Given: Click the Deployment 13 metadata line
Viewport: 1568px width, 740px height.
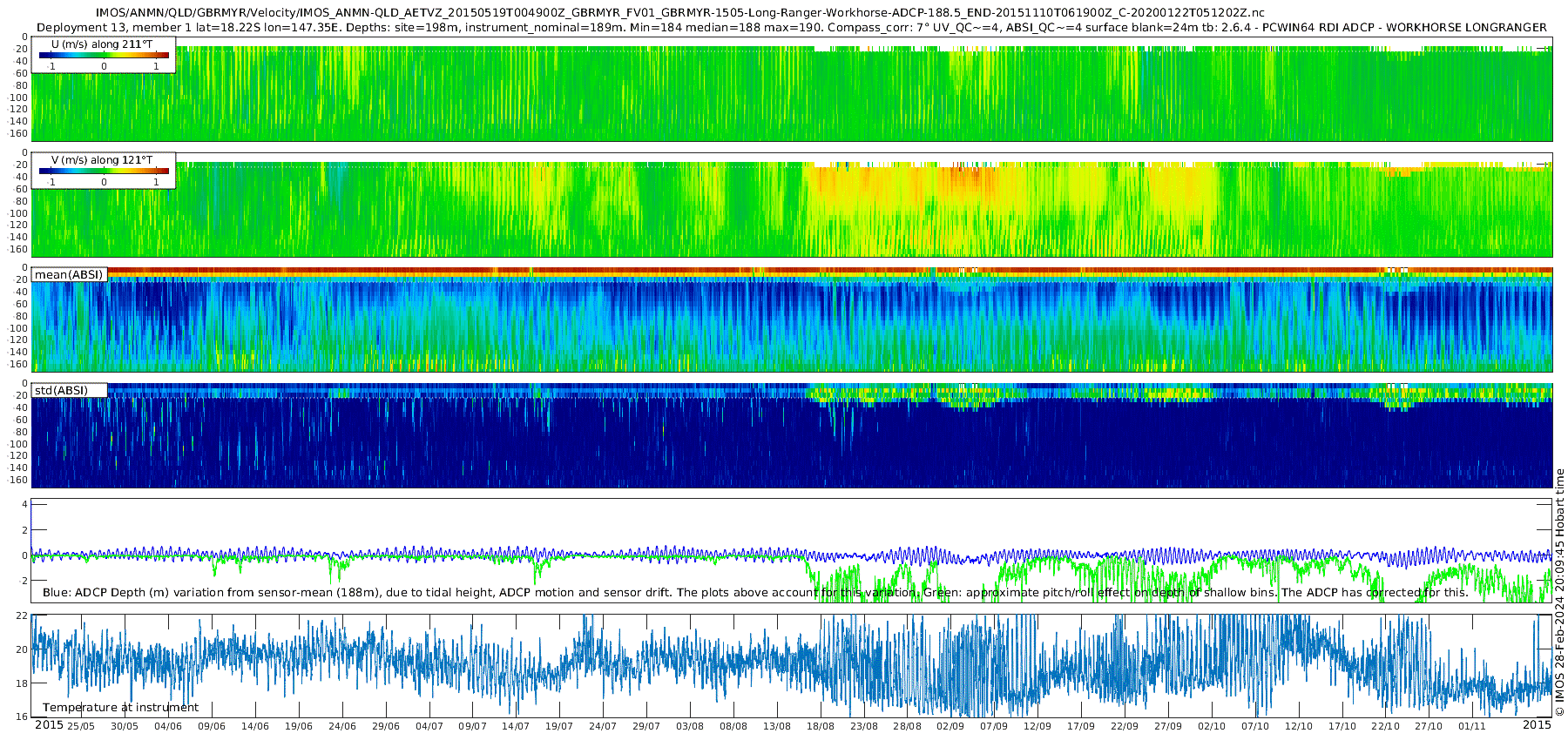Looking at the screenshot, I should tap(792, 27).
